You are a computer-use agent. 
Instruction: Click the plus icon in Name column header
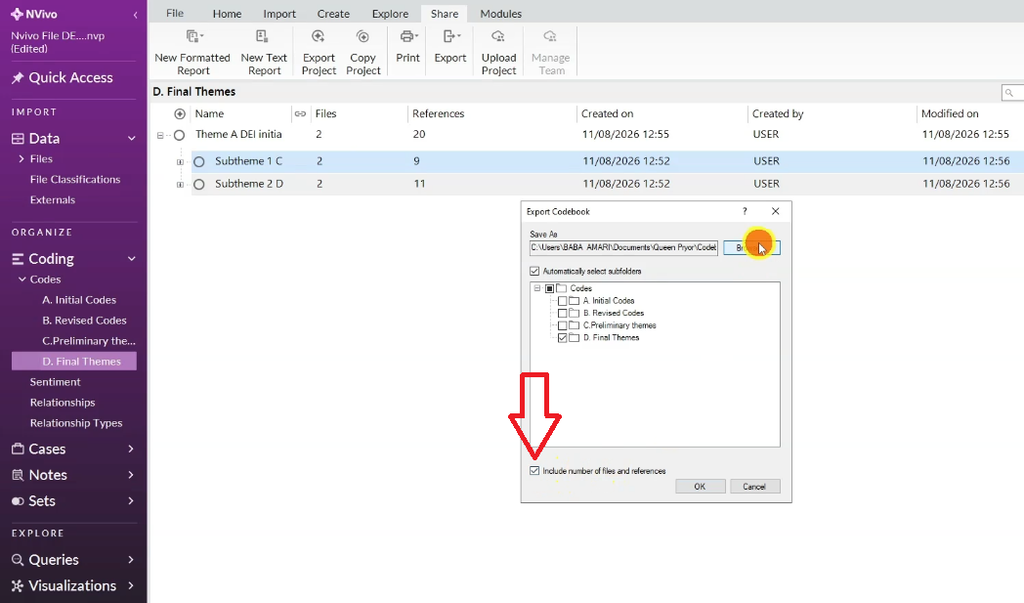pos(180,114)
